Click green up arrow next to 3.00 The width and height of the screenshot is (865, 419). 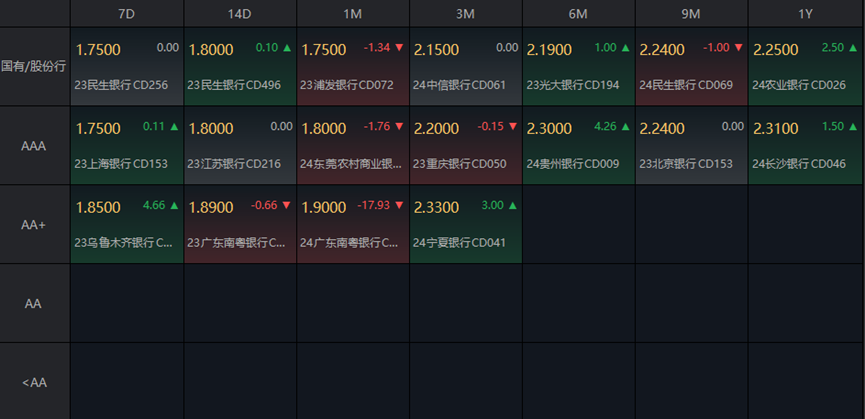click(x=513, y=205)
